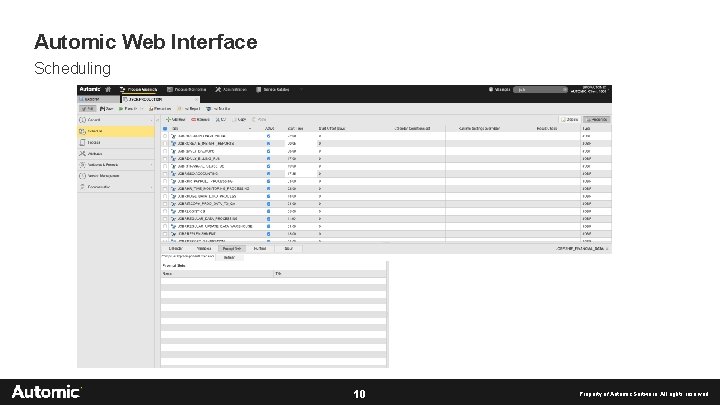Close the open schedule object tab
The width and height of the screenshot is (720, 405).
click(197, 99)
